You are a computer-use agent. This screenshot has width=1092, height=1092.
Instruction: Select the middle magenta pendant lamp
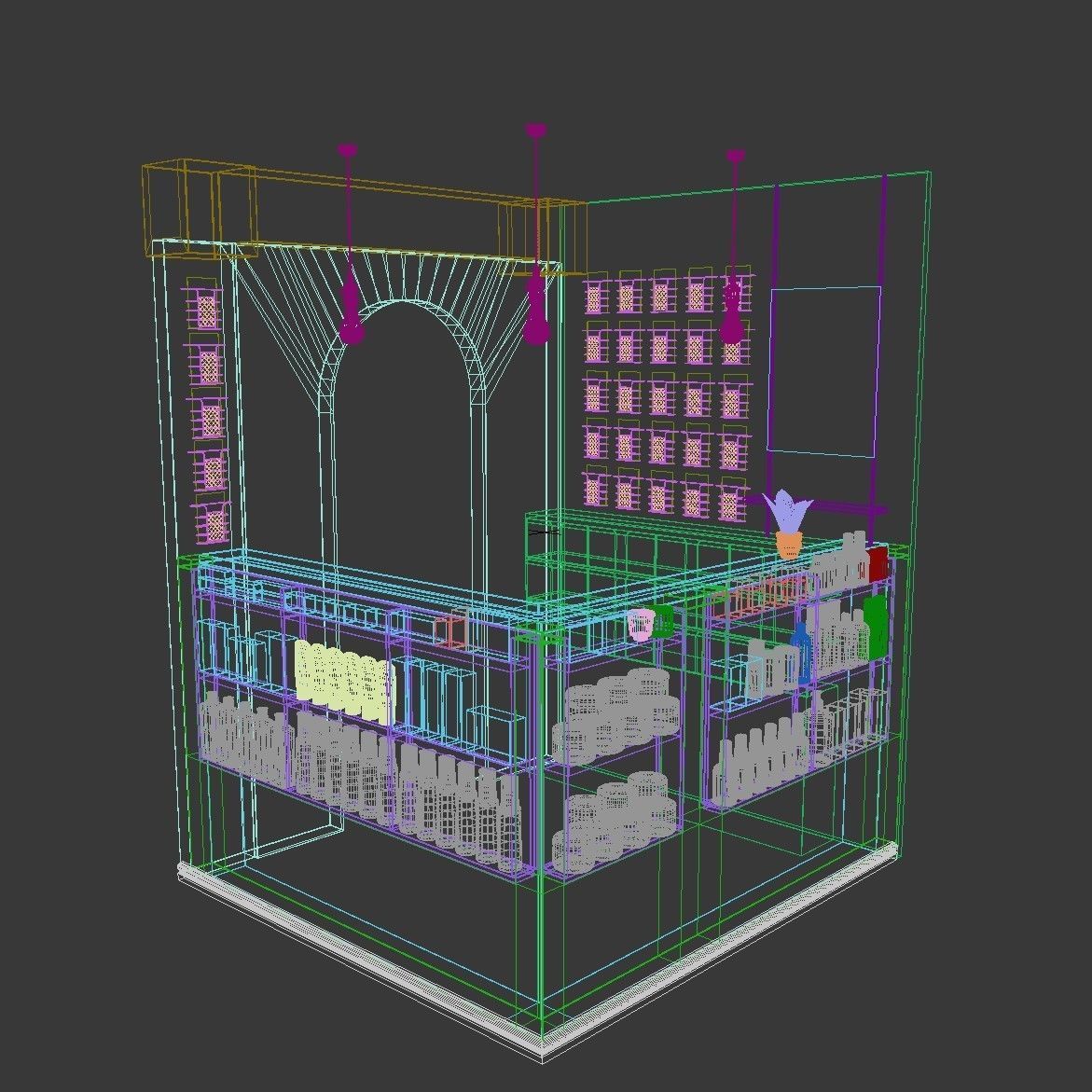(535, 234)
